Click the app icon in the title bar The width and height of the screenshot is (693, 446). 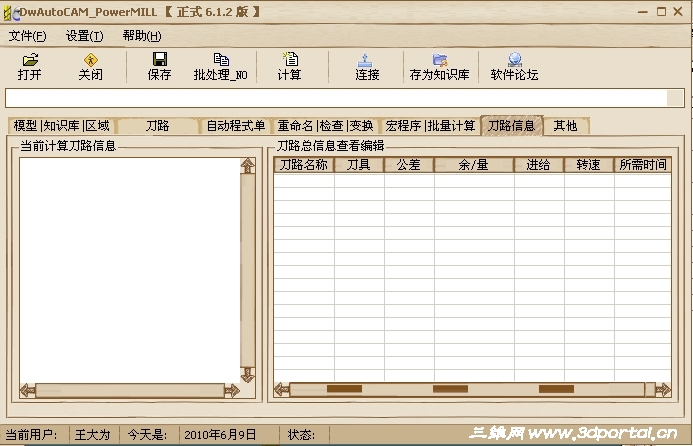[11, 12]
